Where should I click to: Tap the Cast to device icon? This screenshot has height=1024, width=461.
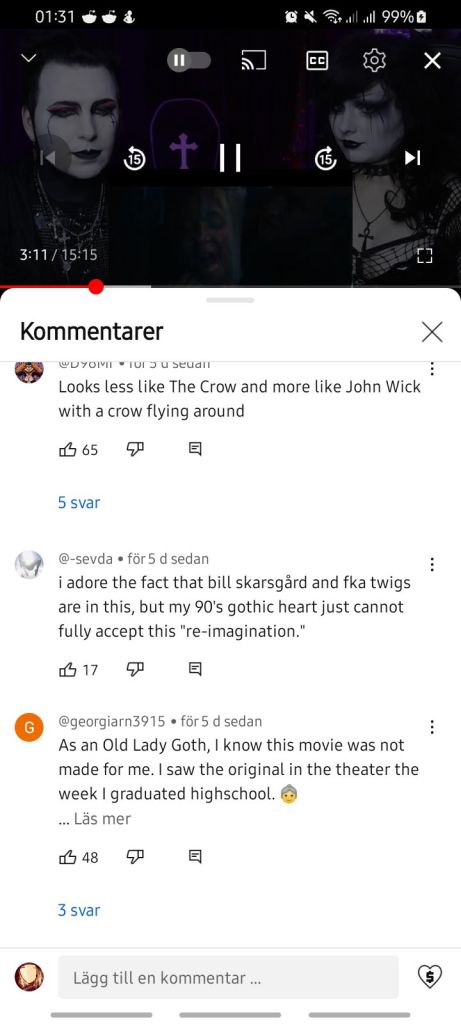coord(254,61)
